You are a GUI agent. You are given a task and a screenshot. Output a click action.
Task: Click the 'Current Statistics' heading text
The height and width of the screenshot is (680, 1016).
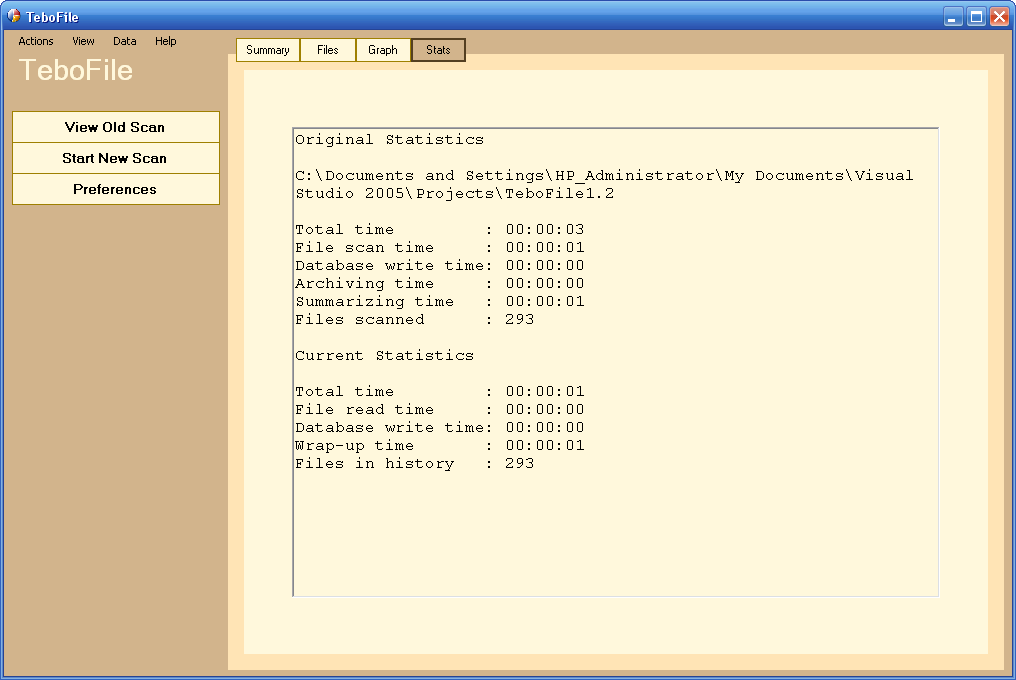(384, 355)
